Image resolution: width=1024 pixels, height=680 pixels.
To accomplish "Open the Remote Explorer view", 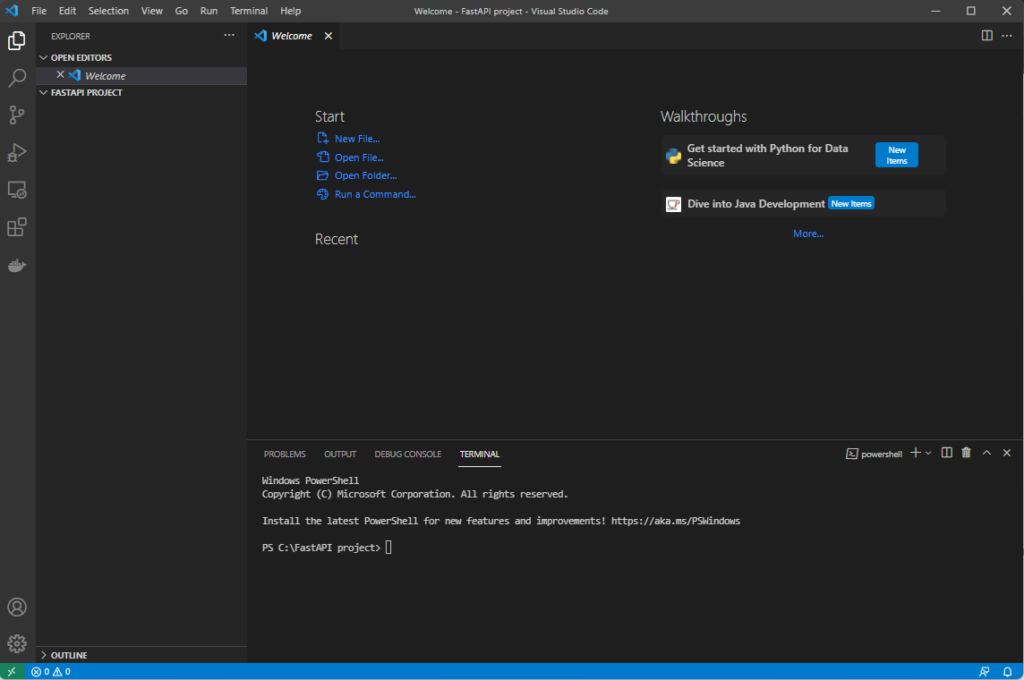I will (x=17, y=189).
